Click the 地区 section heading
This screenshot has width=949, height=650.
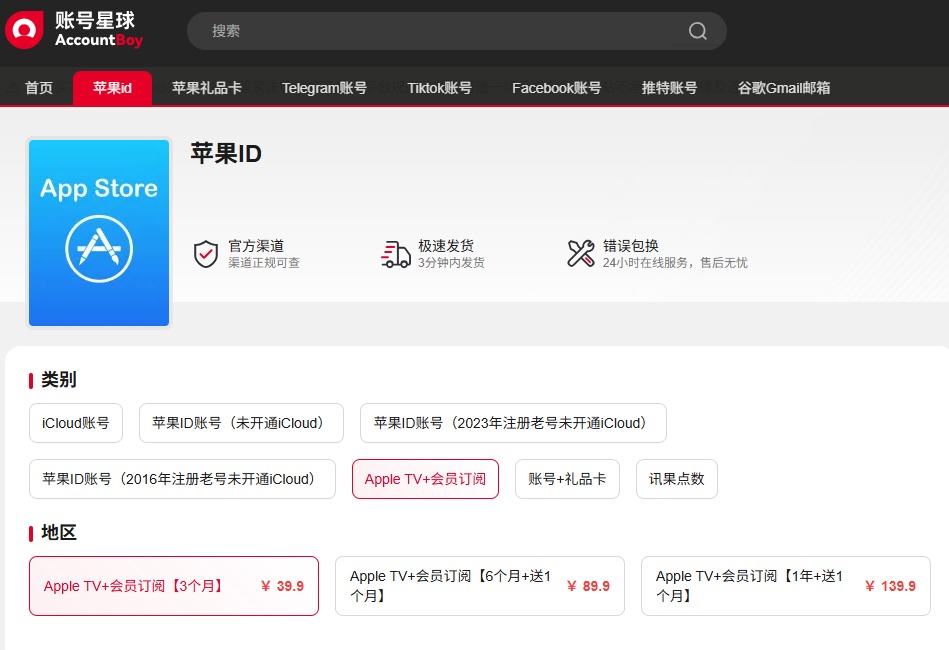coord(59,533)
